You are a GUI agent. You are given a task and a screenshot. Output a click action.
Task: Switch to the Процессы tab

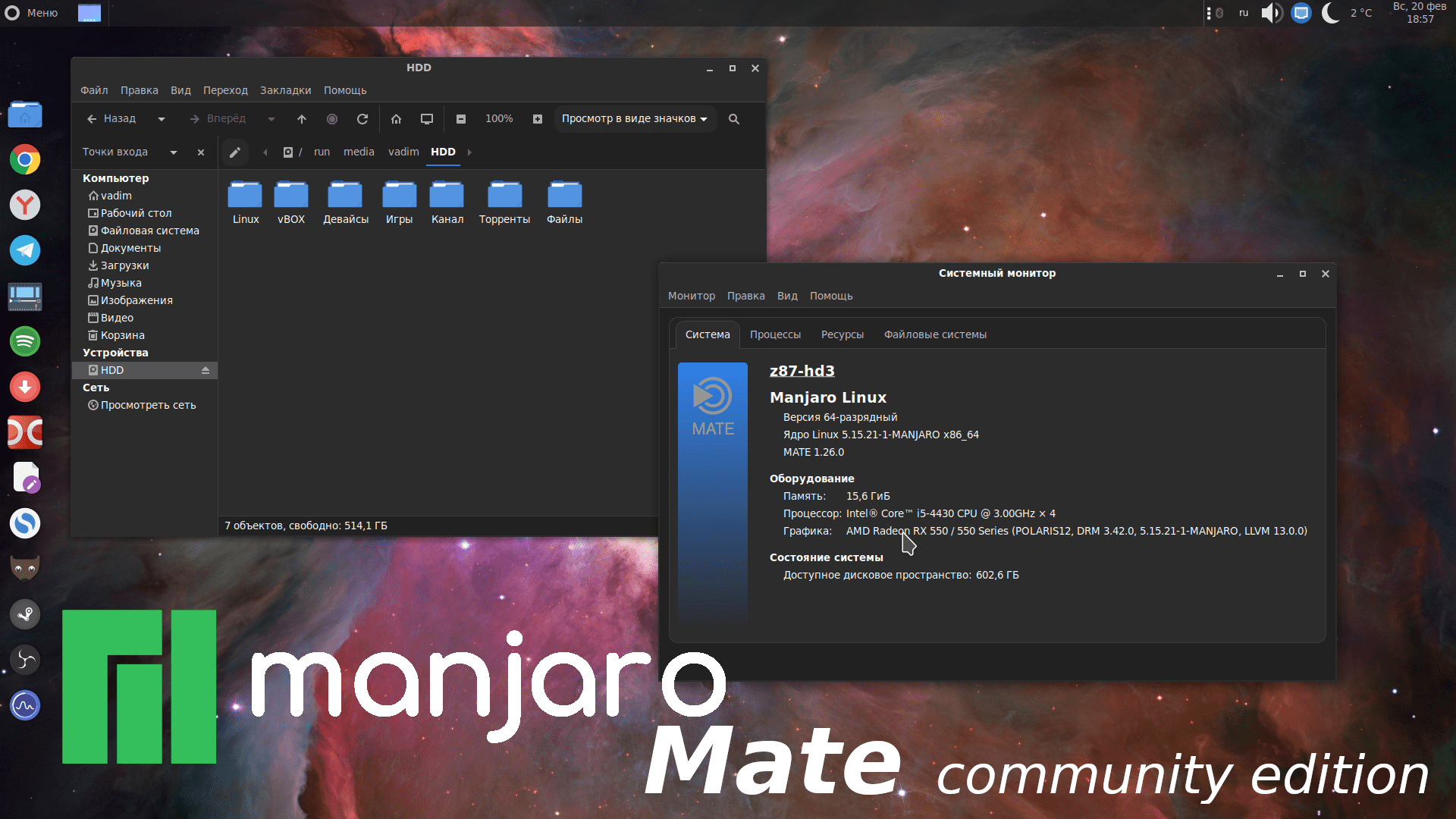coord(775,334)
